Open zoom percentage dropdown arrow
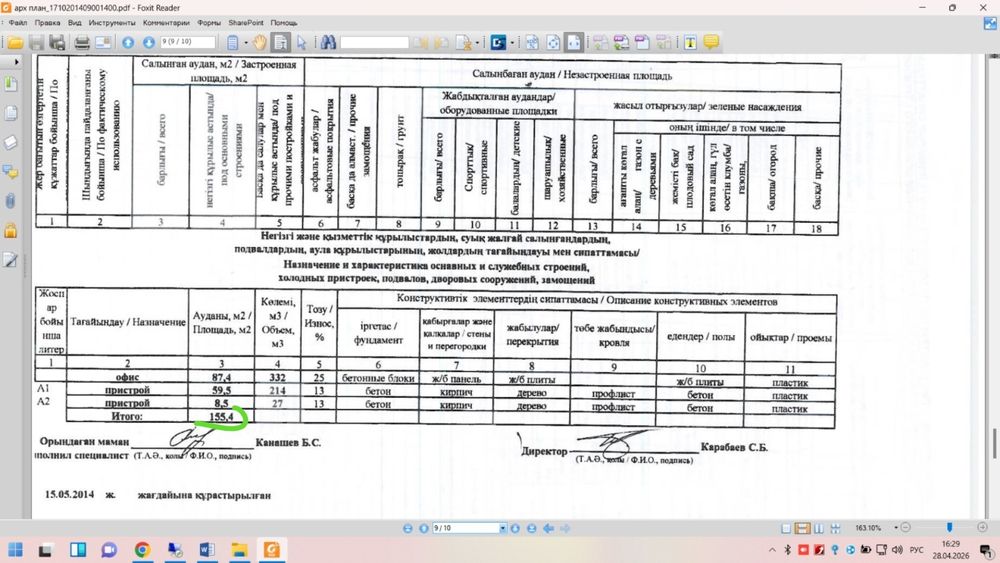This screenshot has height=563, width=1000. click(x=895, y=528)
